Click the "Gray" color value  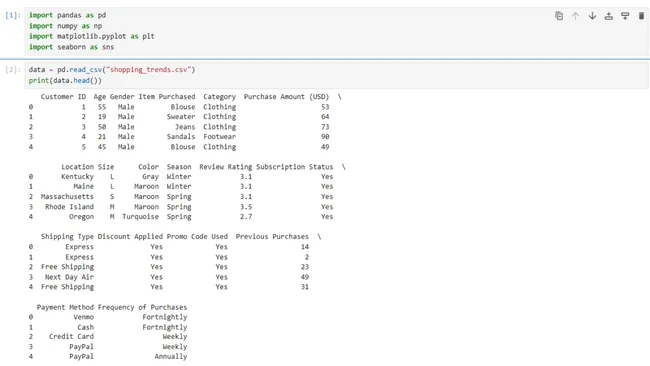[150, 177]
